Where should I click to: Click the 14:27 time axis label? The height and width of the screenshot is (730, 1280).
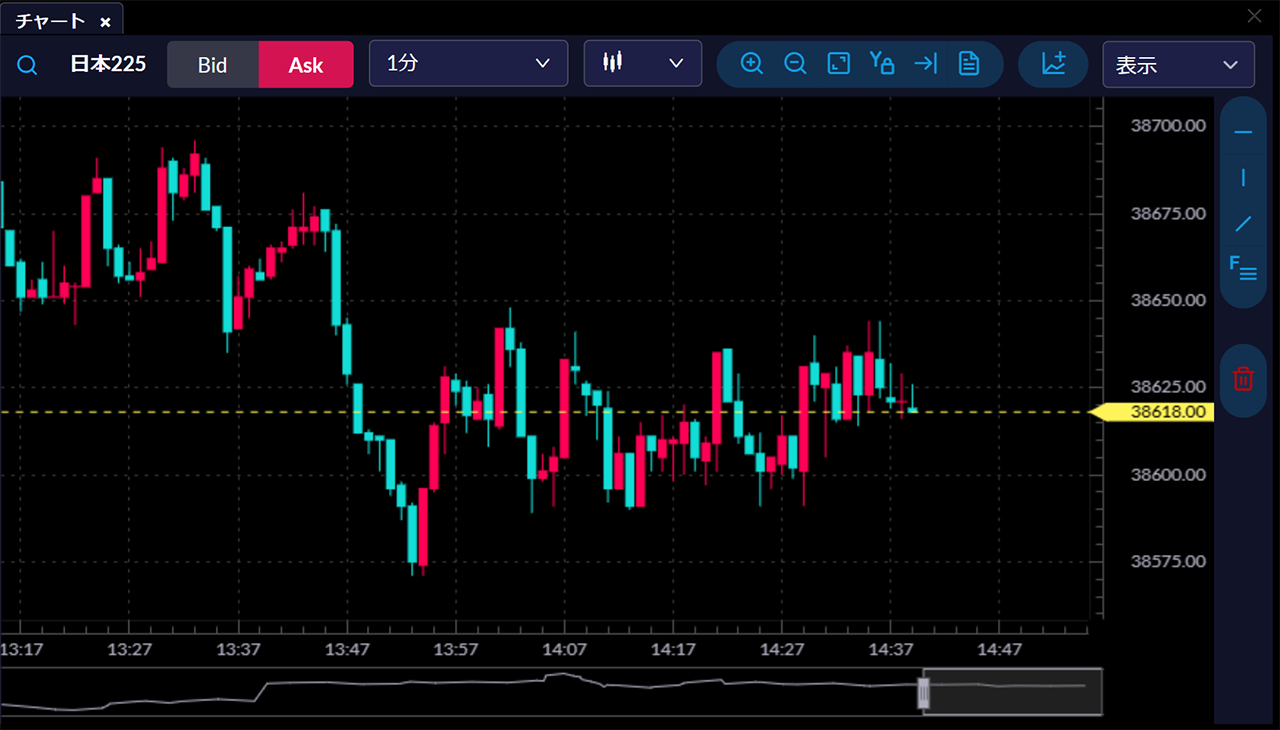[782, 650]
